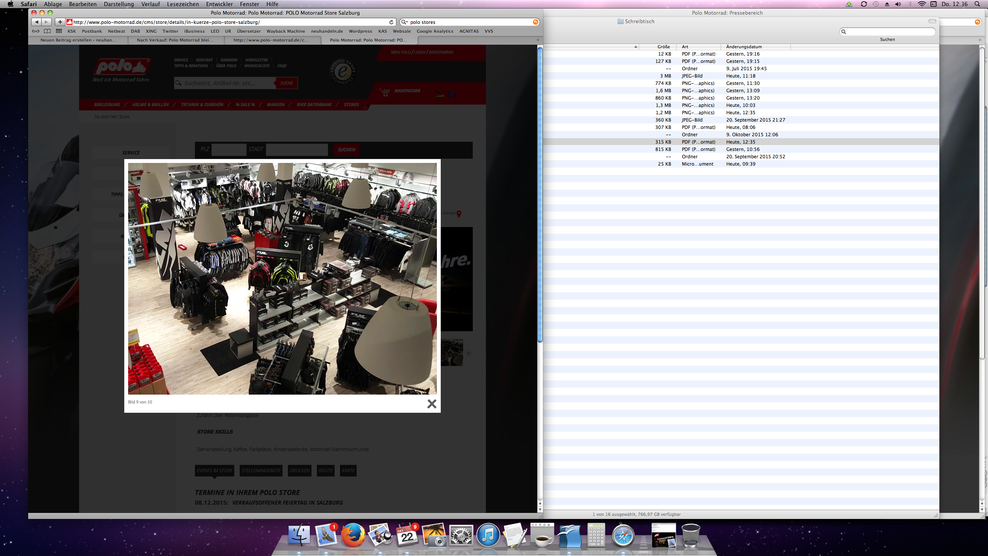Toggle sort direction arrow in Finder name column

635,47
